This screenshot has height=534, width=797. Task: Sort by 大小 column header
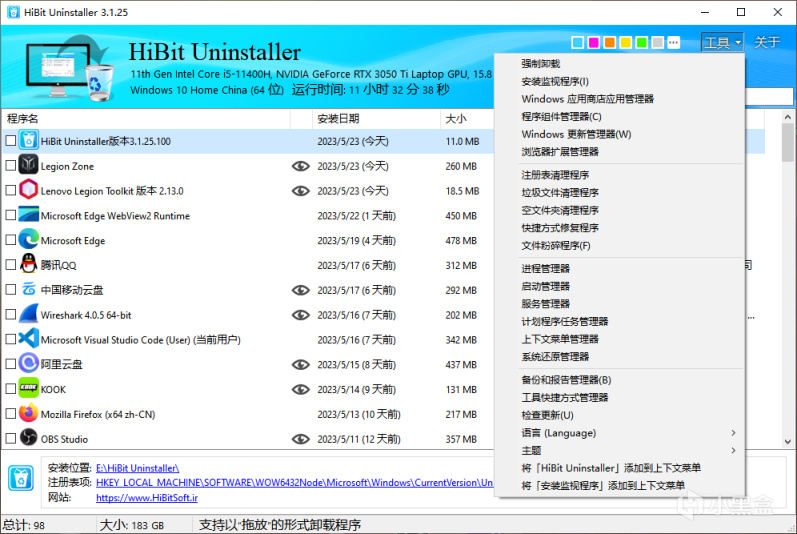tap(467, 119)
